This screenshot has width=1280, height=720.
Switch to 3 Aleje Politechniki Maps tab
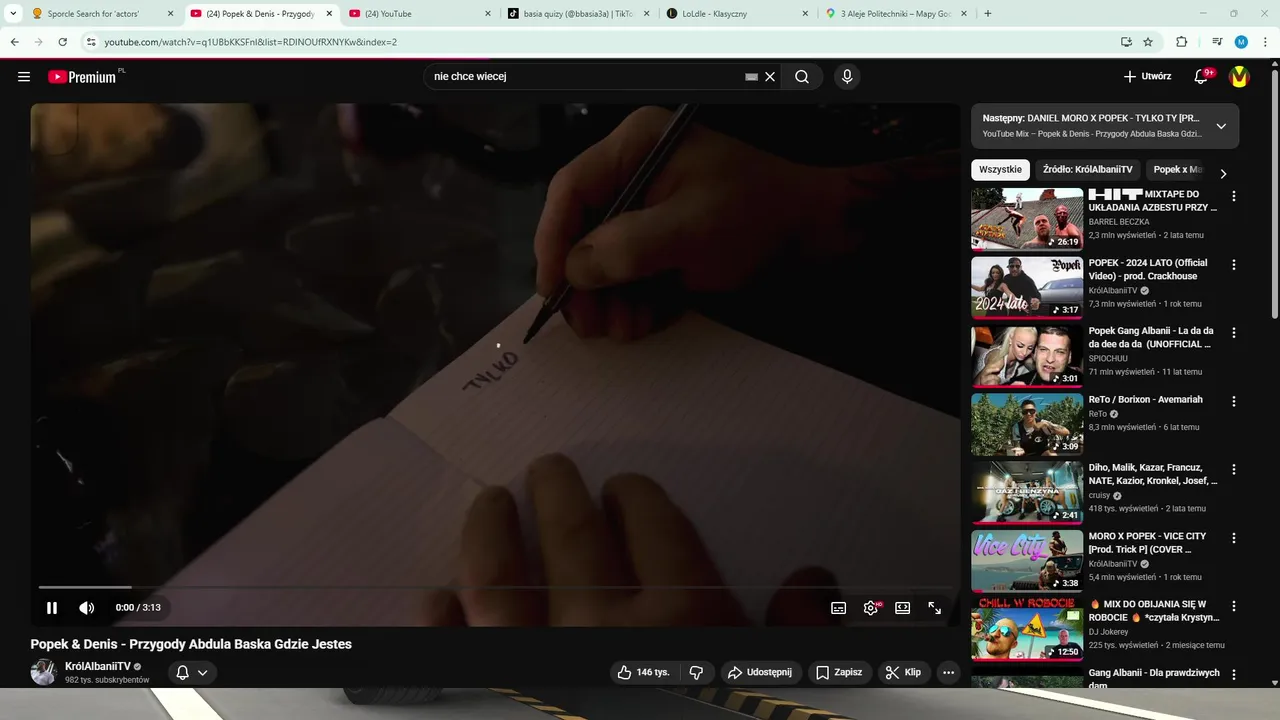(x=896, y=14)
